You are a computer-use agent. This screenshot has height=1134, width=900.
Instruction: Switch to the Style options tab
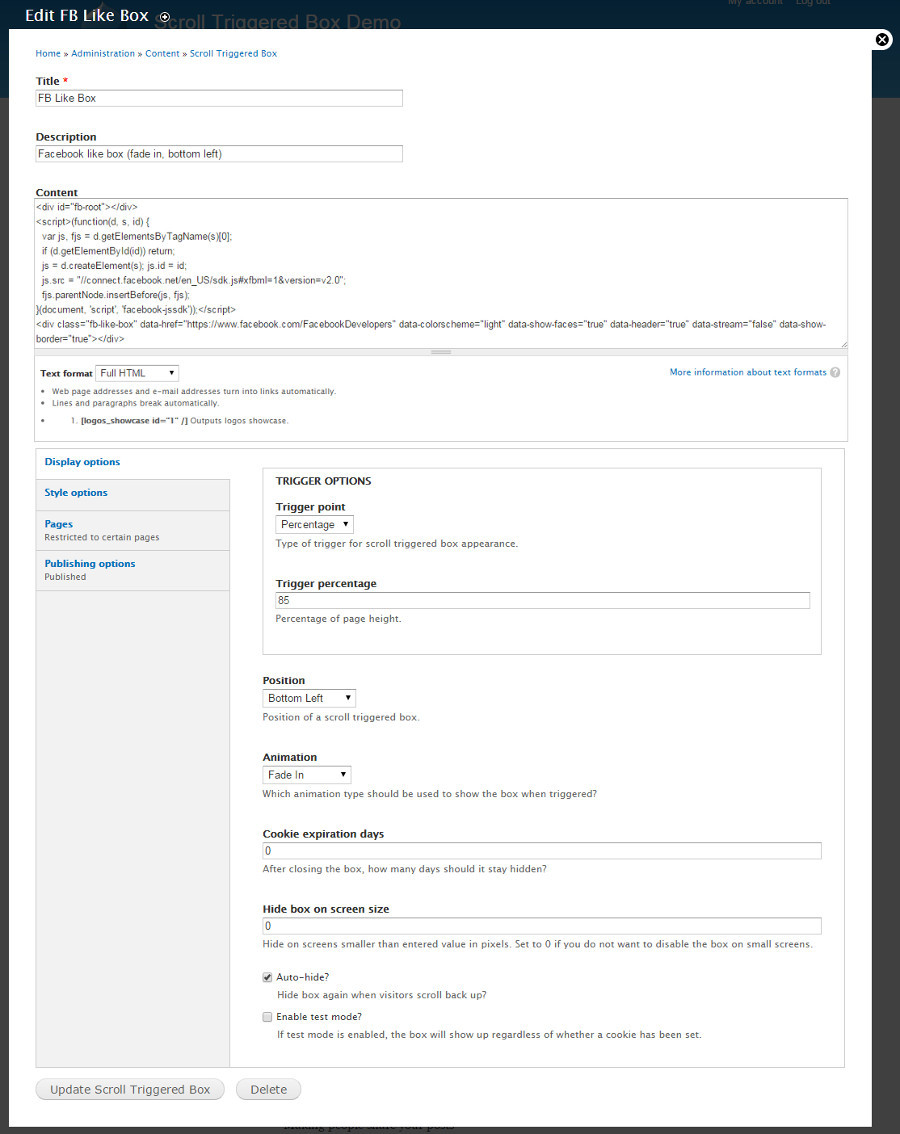coord(76,493)
